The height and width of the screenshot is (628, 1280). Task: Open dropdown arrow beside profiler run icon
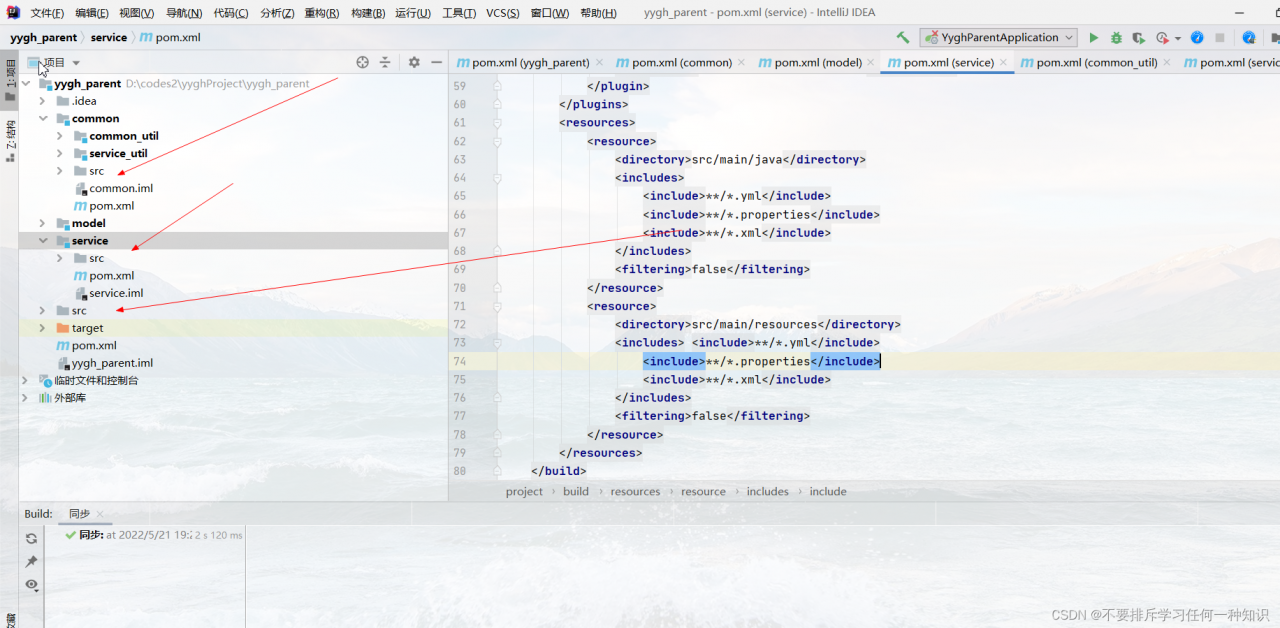tap(1178, 38)
